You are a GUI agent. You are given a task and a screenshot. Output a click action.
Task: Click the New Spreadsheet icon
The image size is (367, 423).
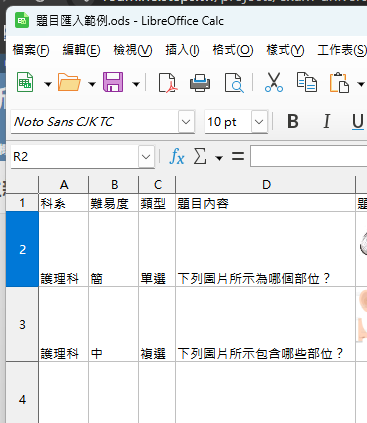pos(25,82)
